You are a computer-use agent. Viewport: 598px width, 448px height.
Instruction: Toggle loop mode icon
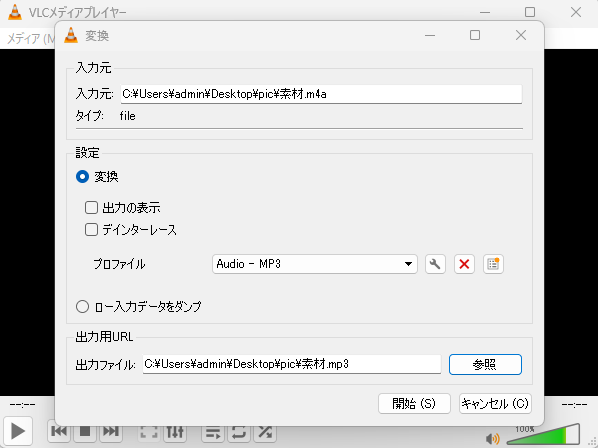click(239, 432)
